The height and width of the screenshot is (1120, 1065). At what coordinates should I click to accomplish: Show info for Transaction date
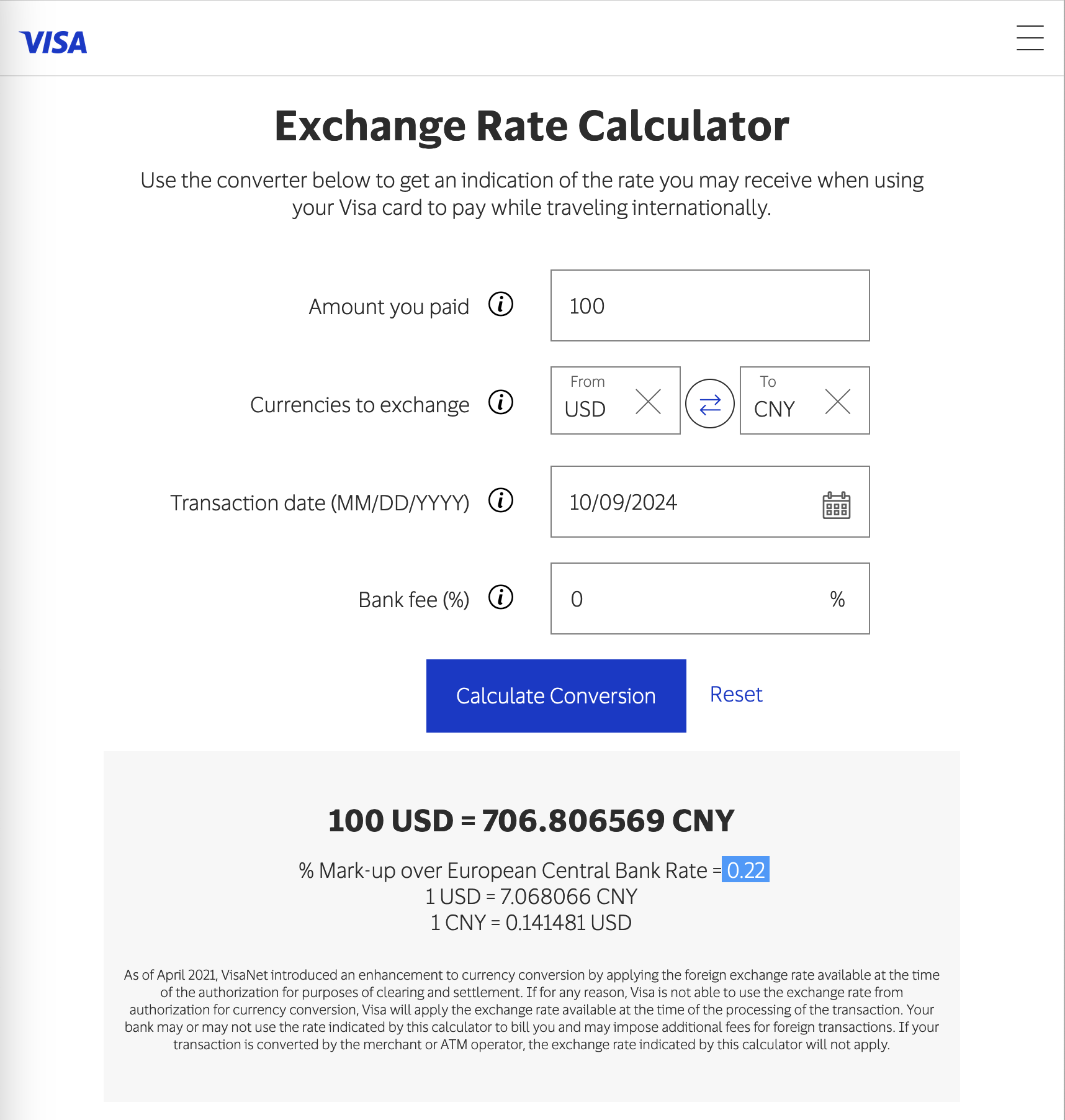(x=500, y=500)
